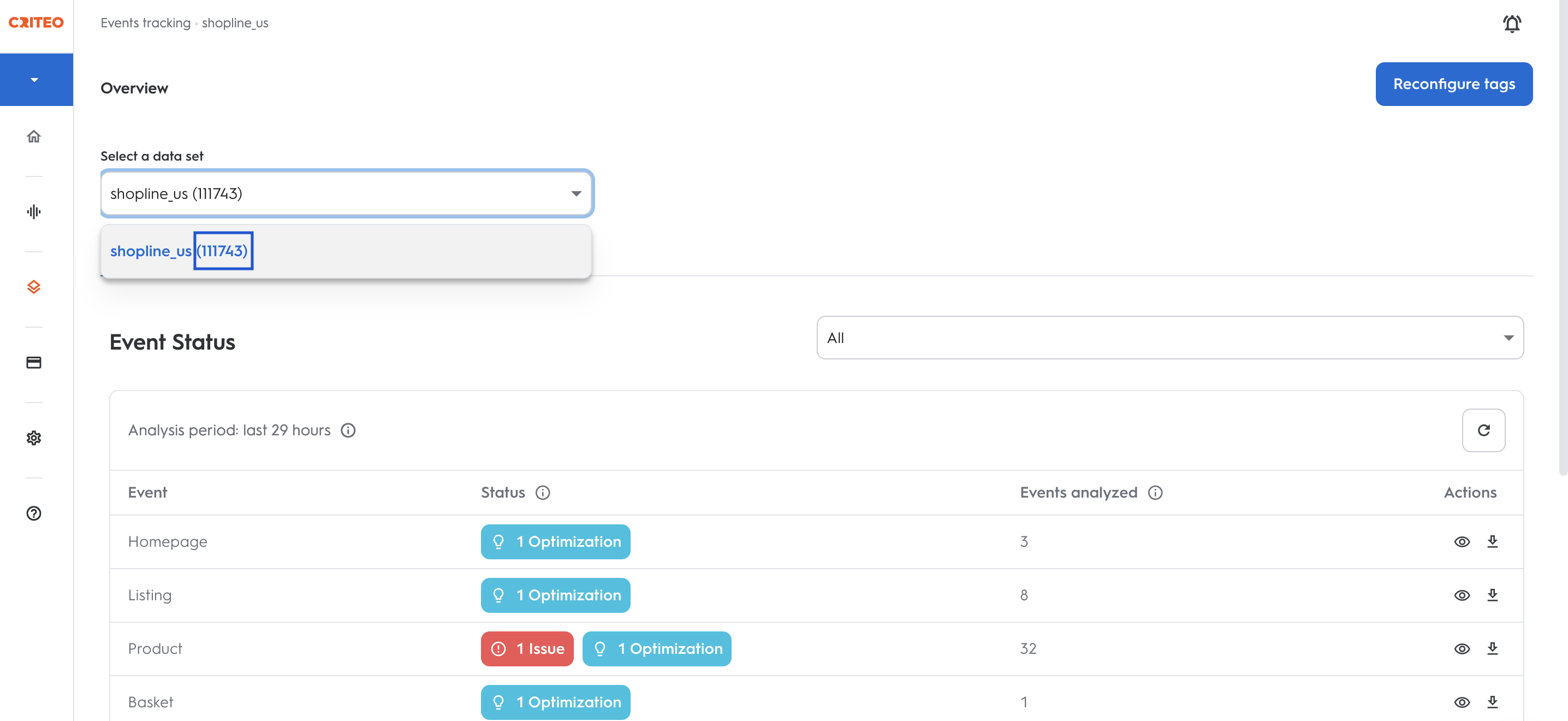The width and height of the screenshot is (1568, 721).
Task: Show info about the Status column
Action: tap(542, 493)
